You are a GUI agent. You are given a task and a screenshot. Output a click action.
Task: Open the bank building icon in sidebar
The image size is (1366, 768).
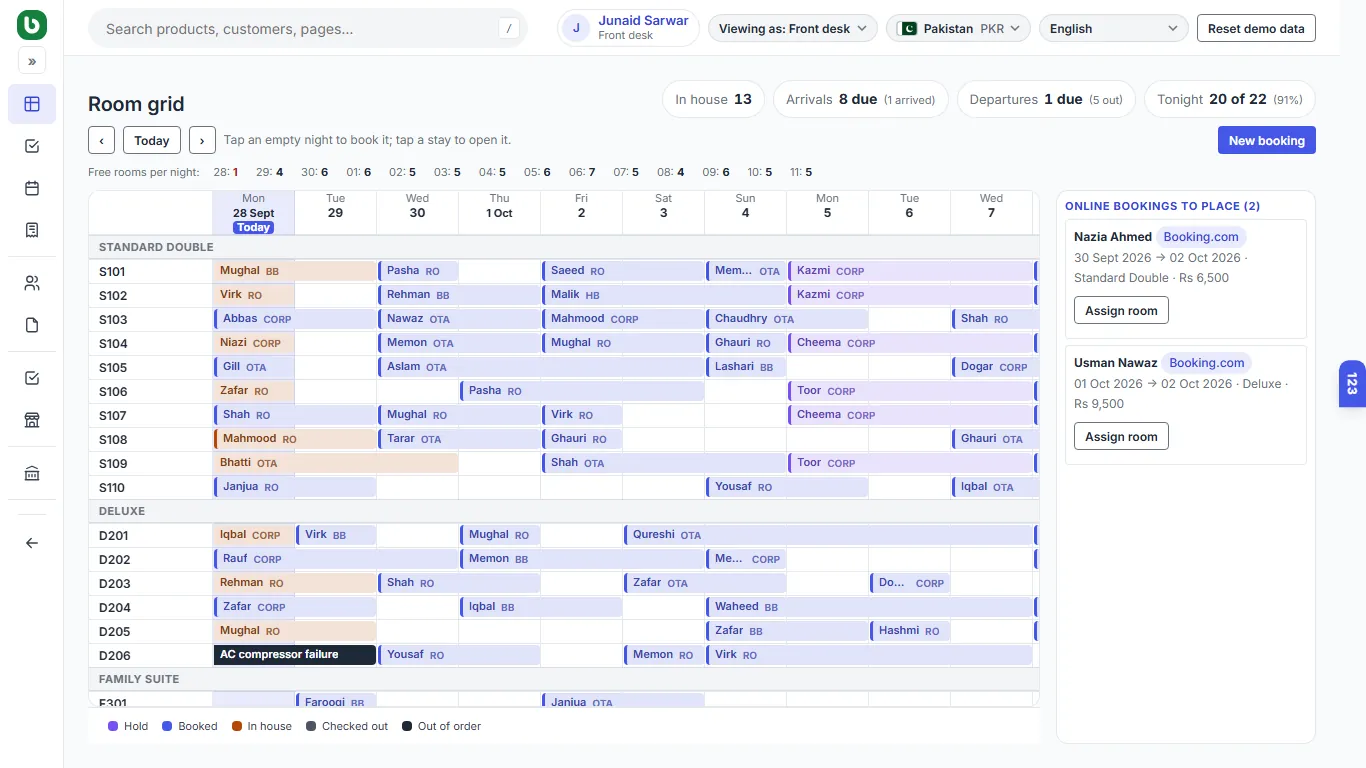pos(32,473)
